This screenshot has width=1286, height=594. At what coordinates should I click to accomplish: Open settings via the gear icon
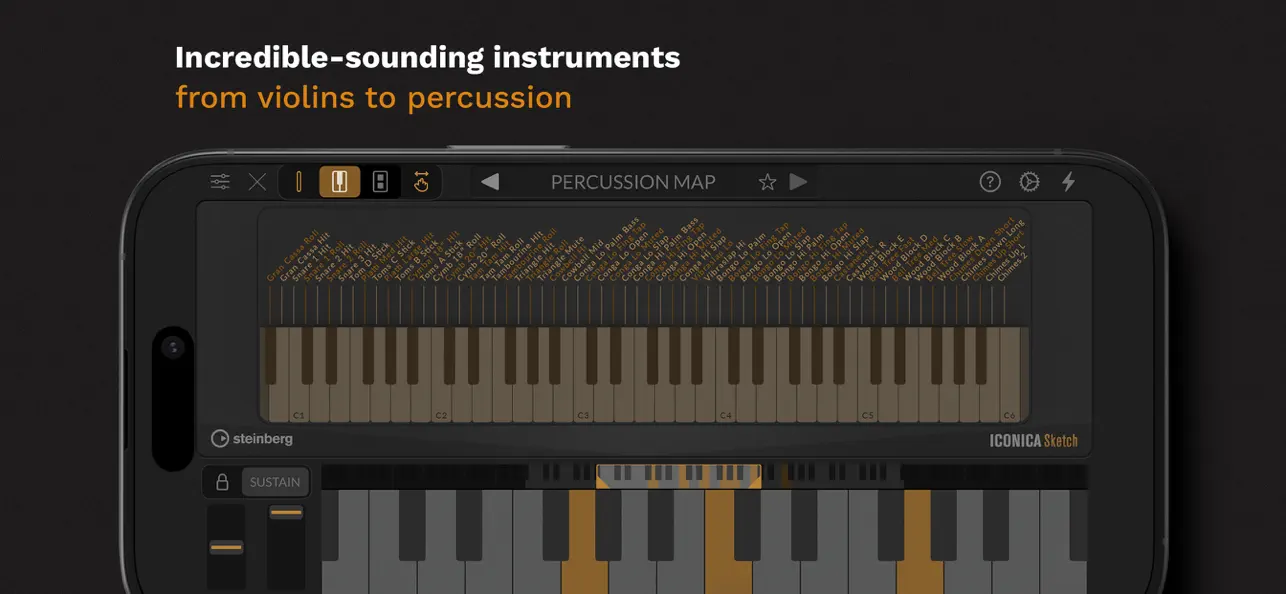tap(1029, 182)
